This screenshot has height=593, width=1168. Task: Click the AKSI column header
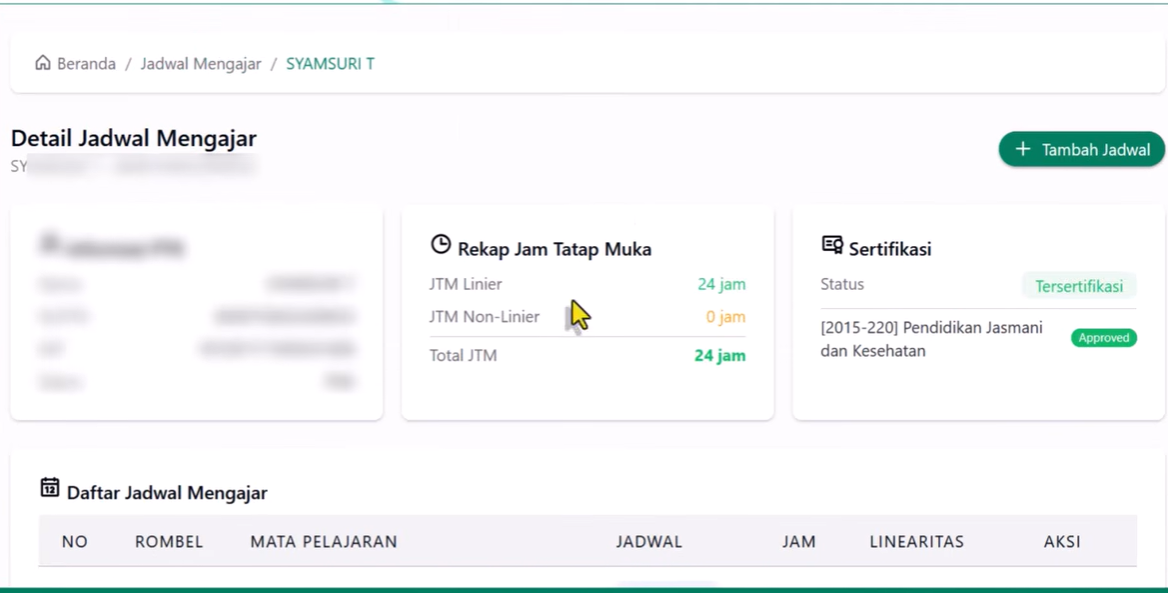point(1063,541)
